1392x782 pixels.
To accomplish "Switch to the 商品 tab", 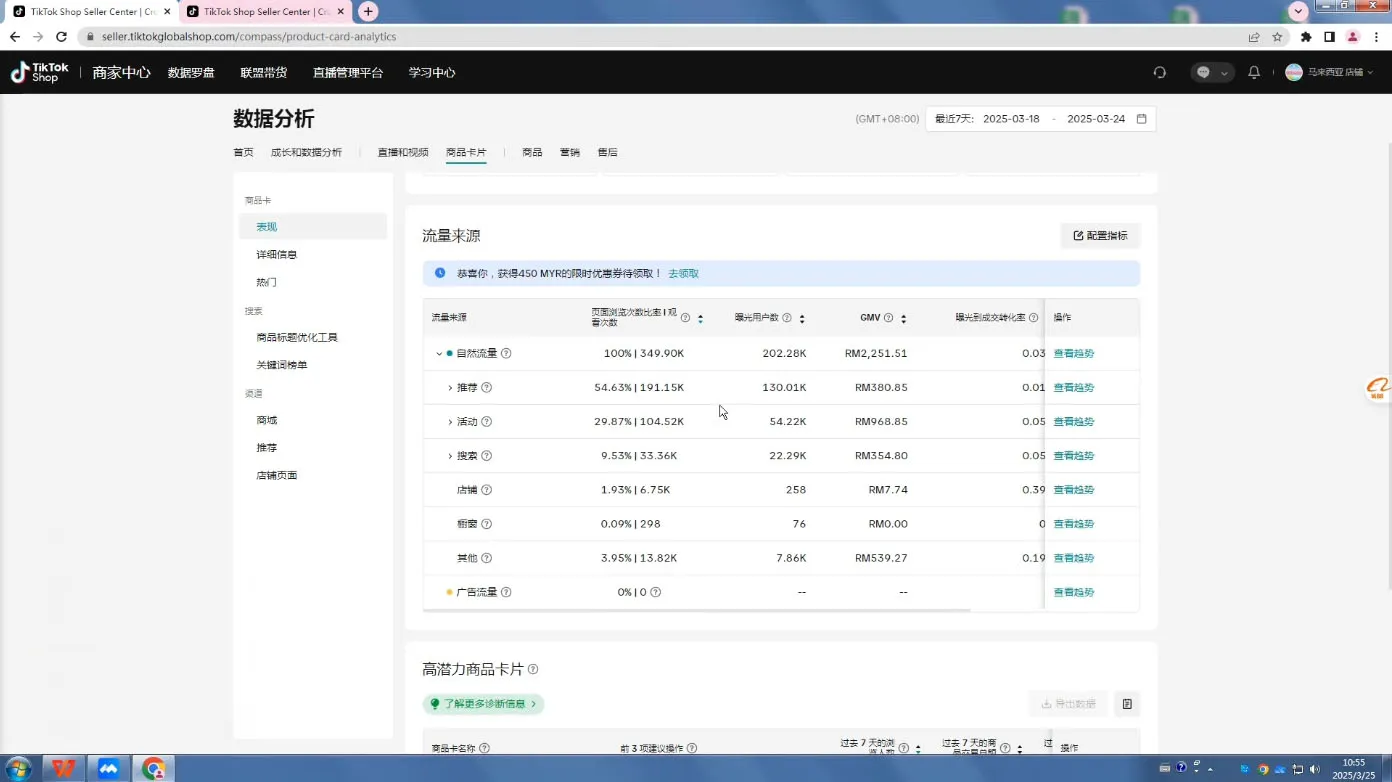I will pyautogui.click(x=531, y=152).
